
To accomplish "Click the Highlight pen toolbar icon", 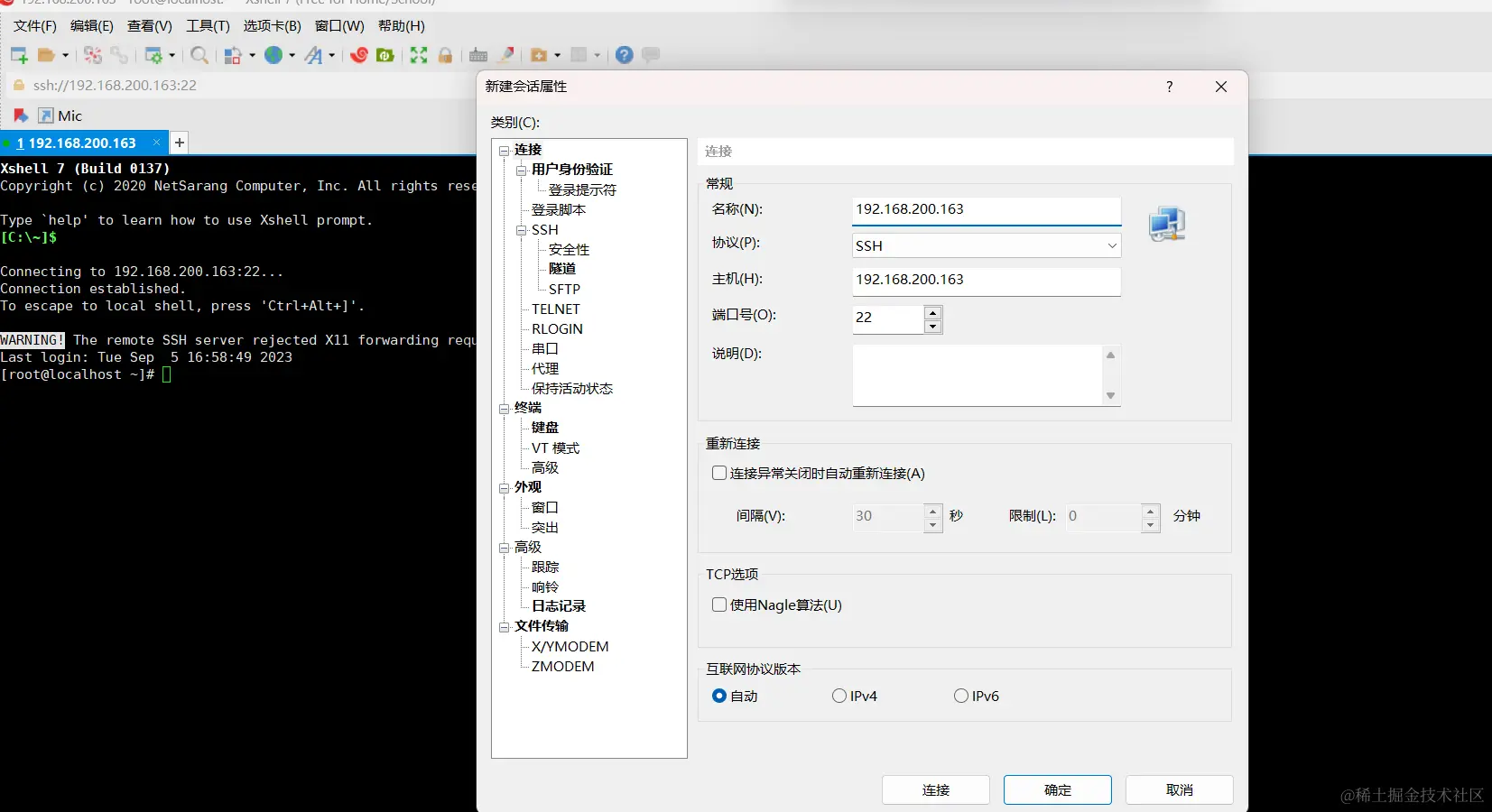I will (506, 56).
